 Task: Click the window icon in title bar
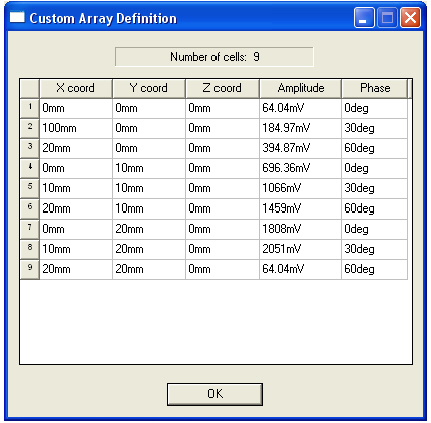point(17,17)
